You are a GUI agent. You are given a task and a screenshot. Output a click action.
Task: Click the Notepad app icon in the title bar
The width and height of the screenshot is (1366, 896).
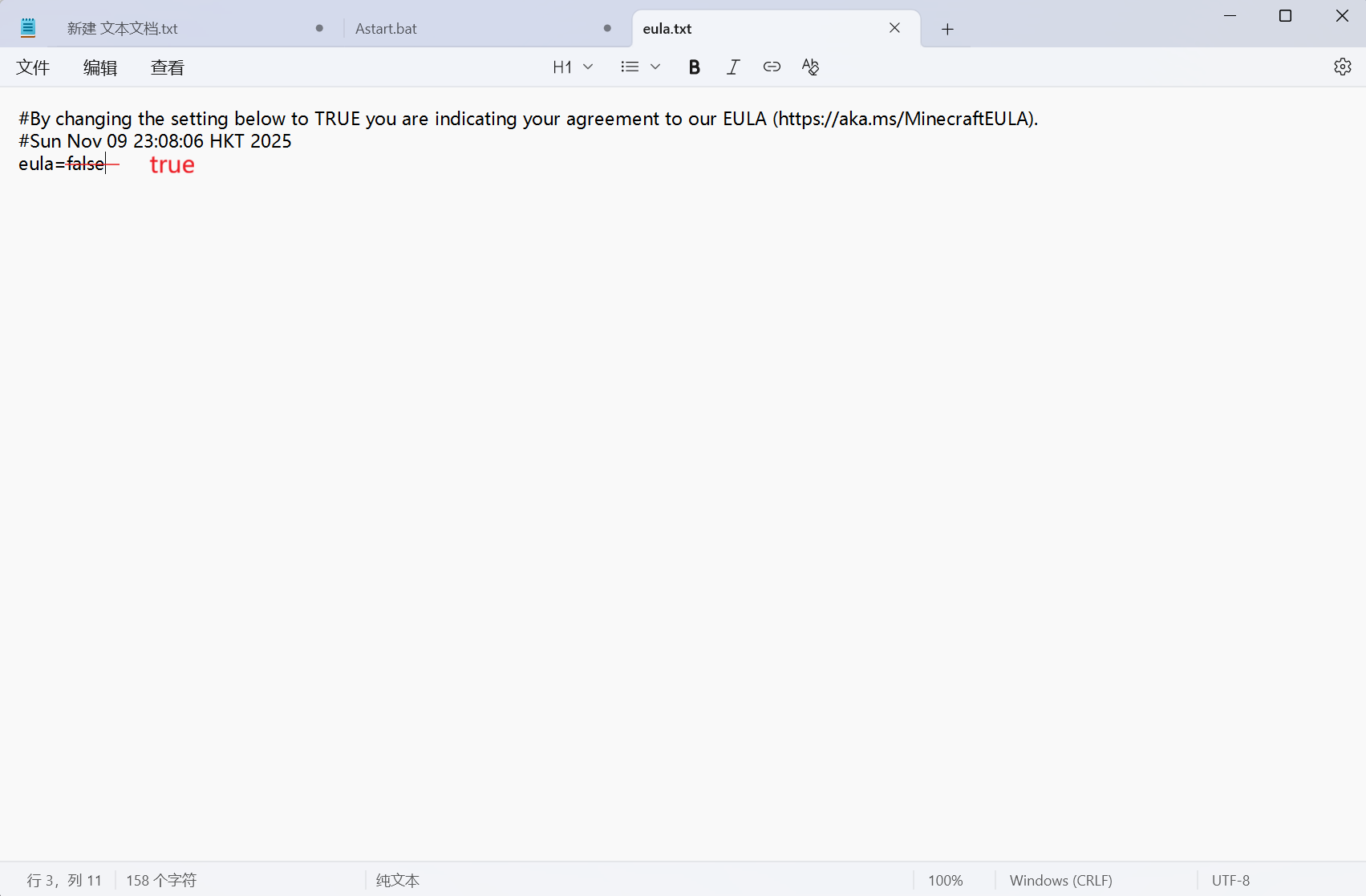coord(28,28)
